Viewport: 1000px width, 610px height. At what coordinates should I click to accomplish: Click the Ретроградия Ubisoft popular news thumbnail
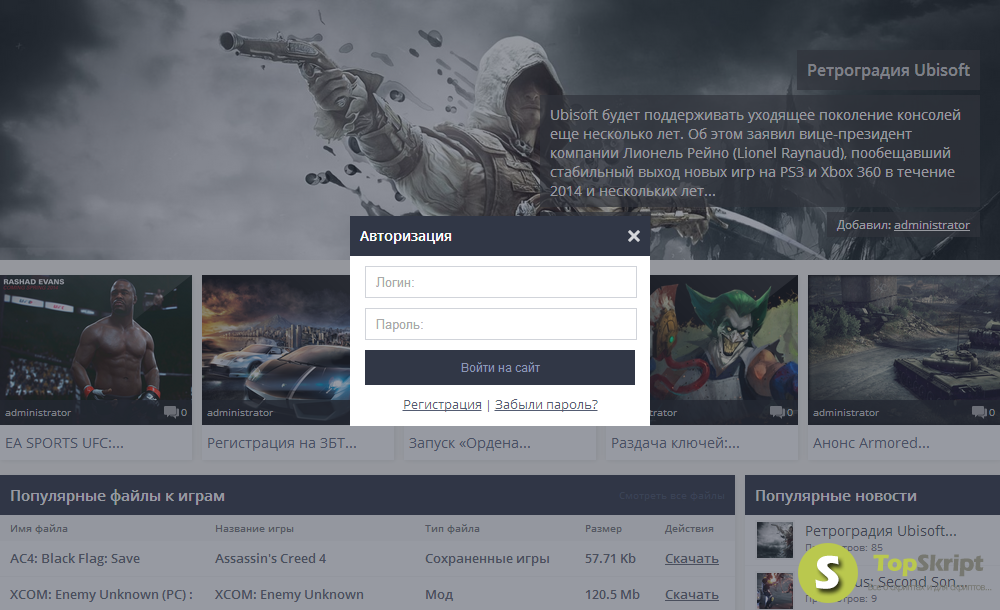pyautogui.click(x=775, y=540)
